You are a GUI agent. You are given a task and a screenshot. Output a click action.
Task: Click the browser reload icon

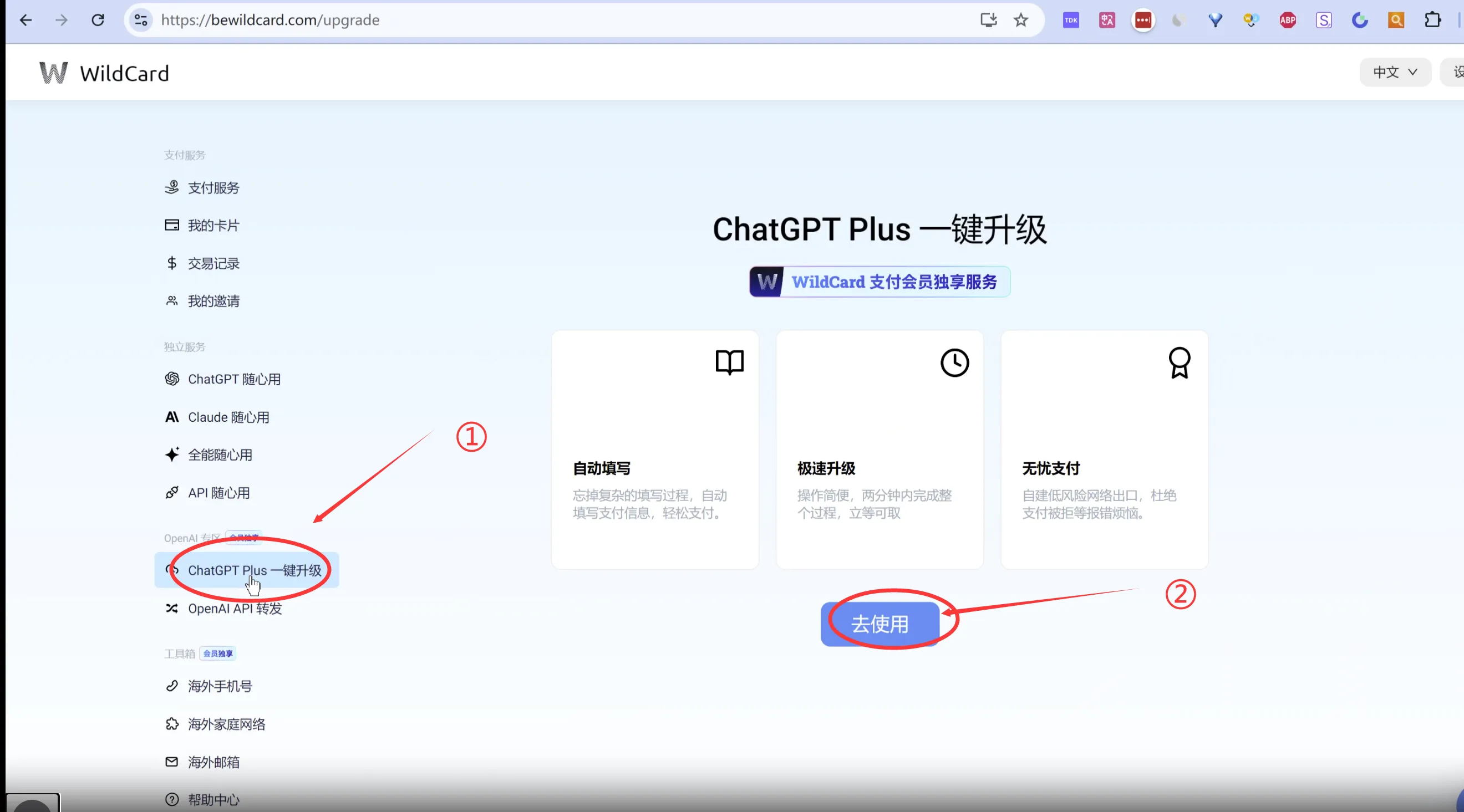(x=98, y=21)
